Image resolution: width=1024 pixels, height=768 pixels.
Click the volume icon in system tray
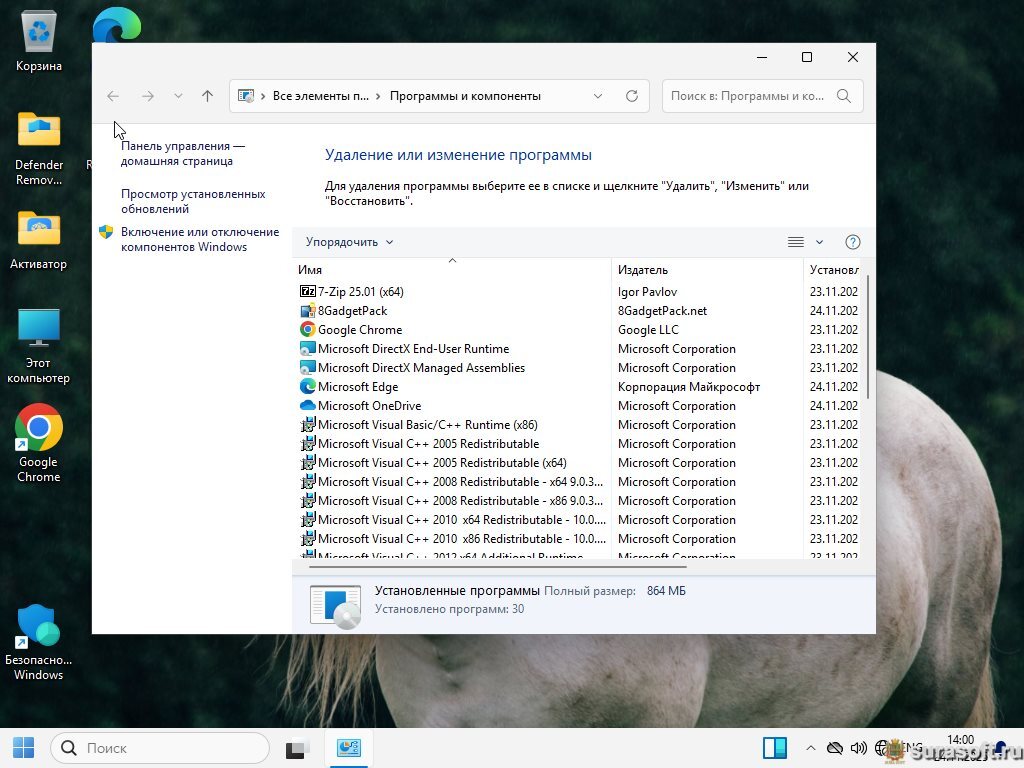[858, 748]
